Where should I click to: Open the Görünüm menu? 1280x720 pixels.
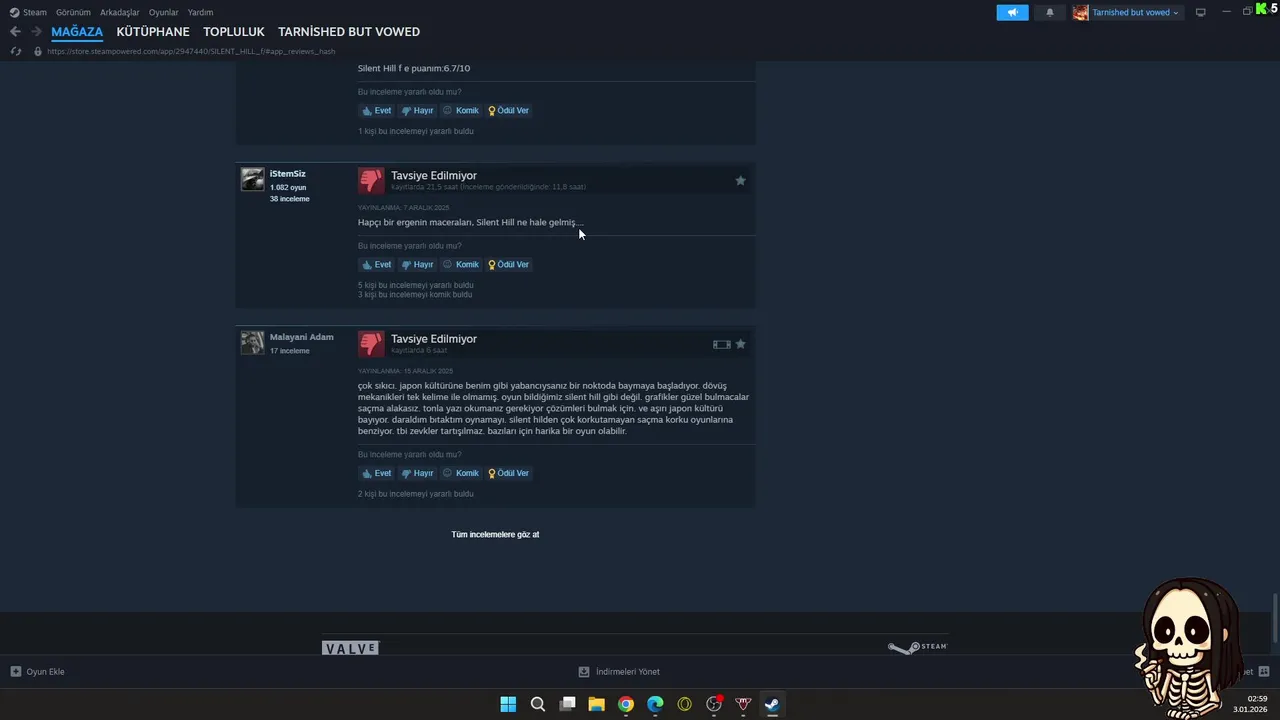point(73,12)
